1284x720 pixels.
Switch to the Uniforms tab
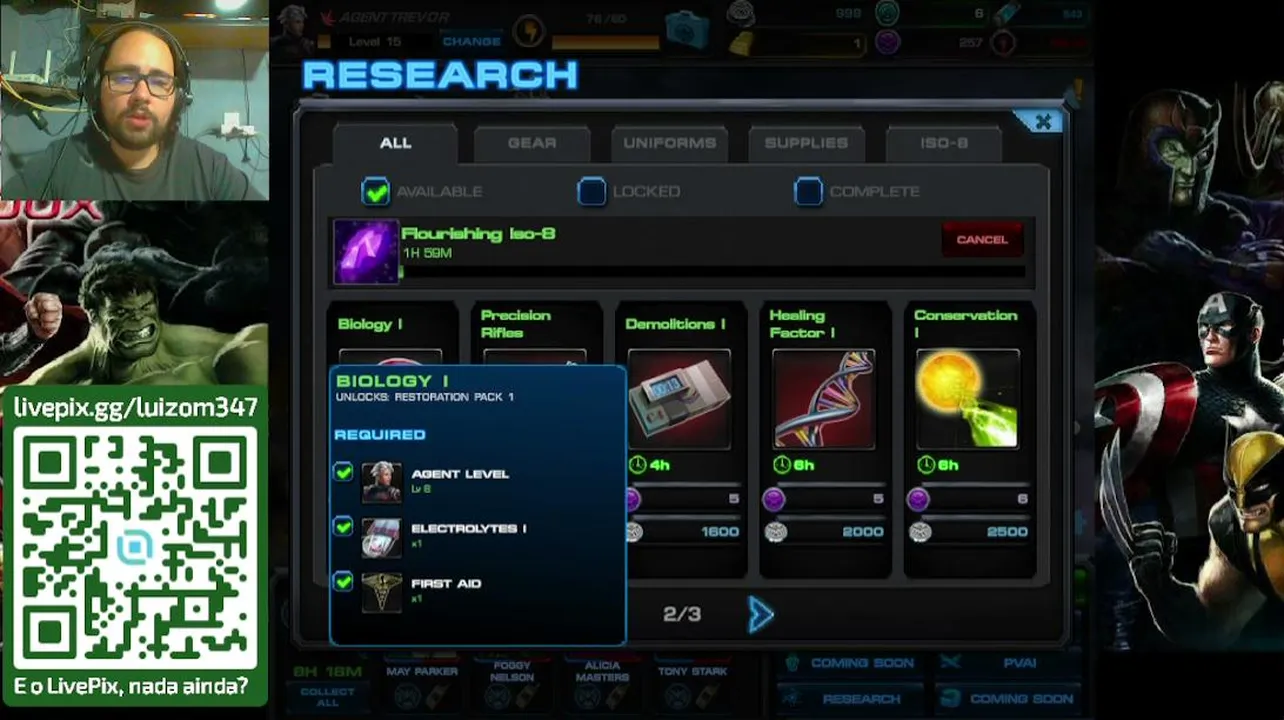point(669,143)
